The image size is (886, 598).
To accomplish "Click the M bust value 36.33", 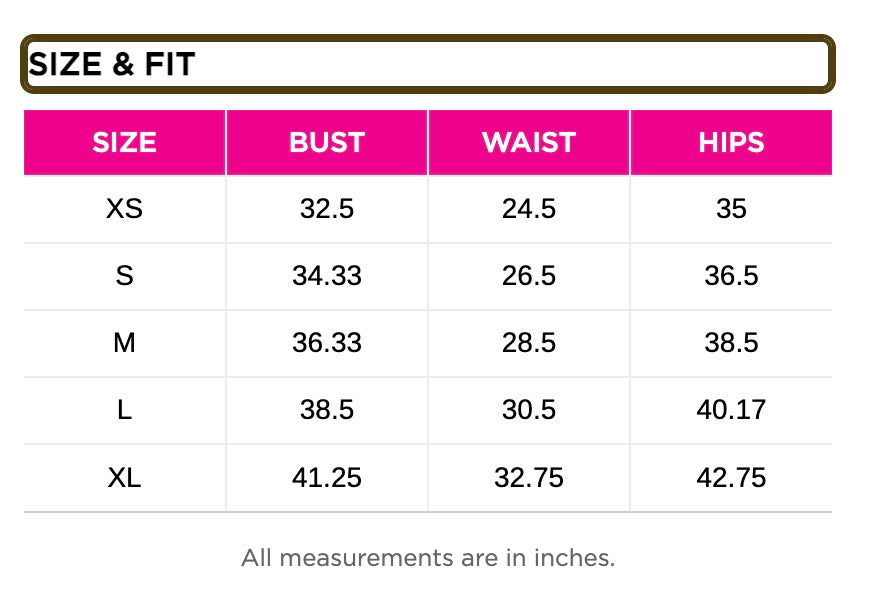I will point(327,343).
